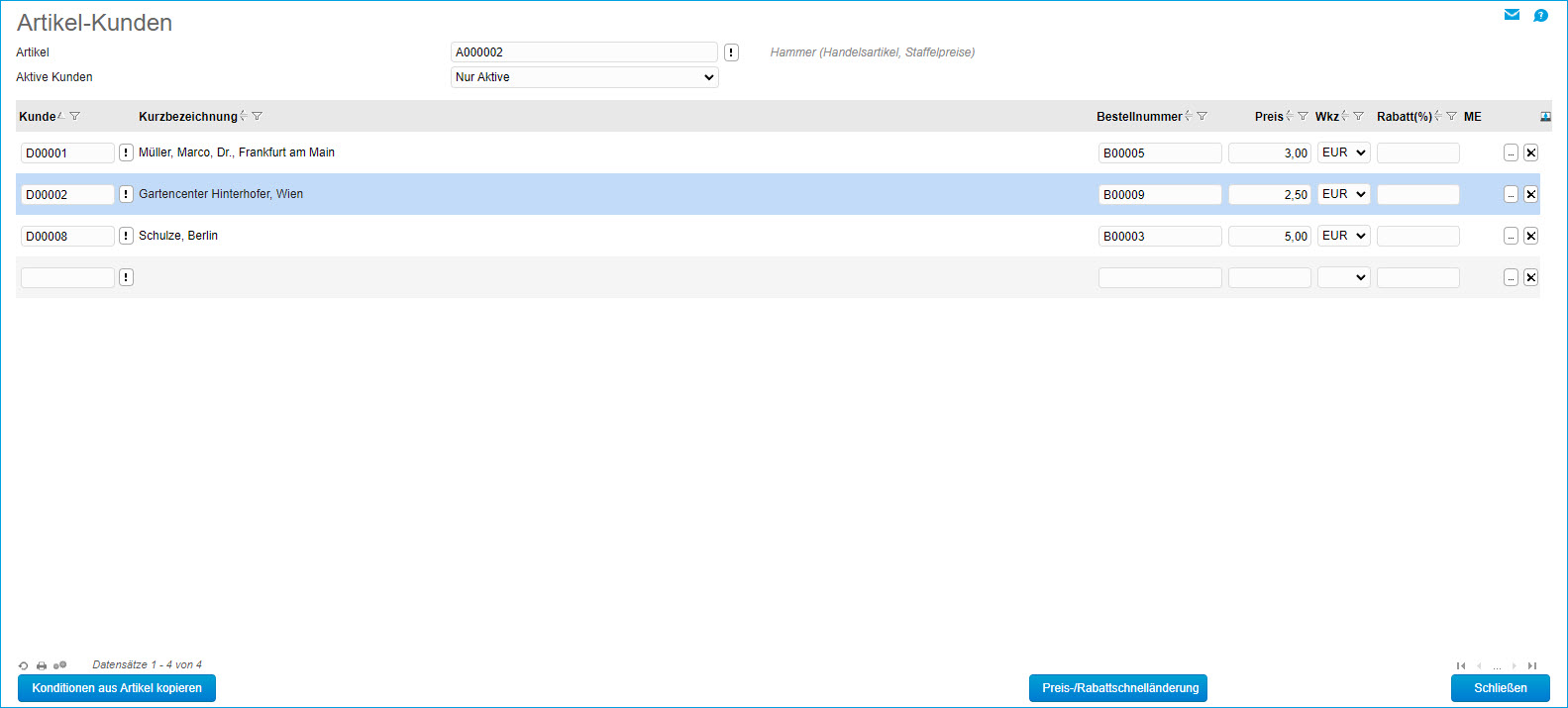Open the currency dropdown in the empty row
Image resolution: width=1568 pixels, height=708 pixels.
(x=1343, y=277)
